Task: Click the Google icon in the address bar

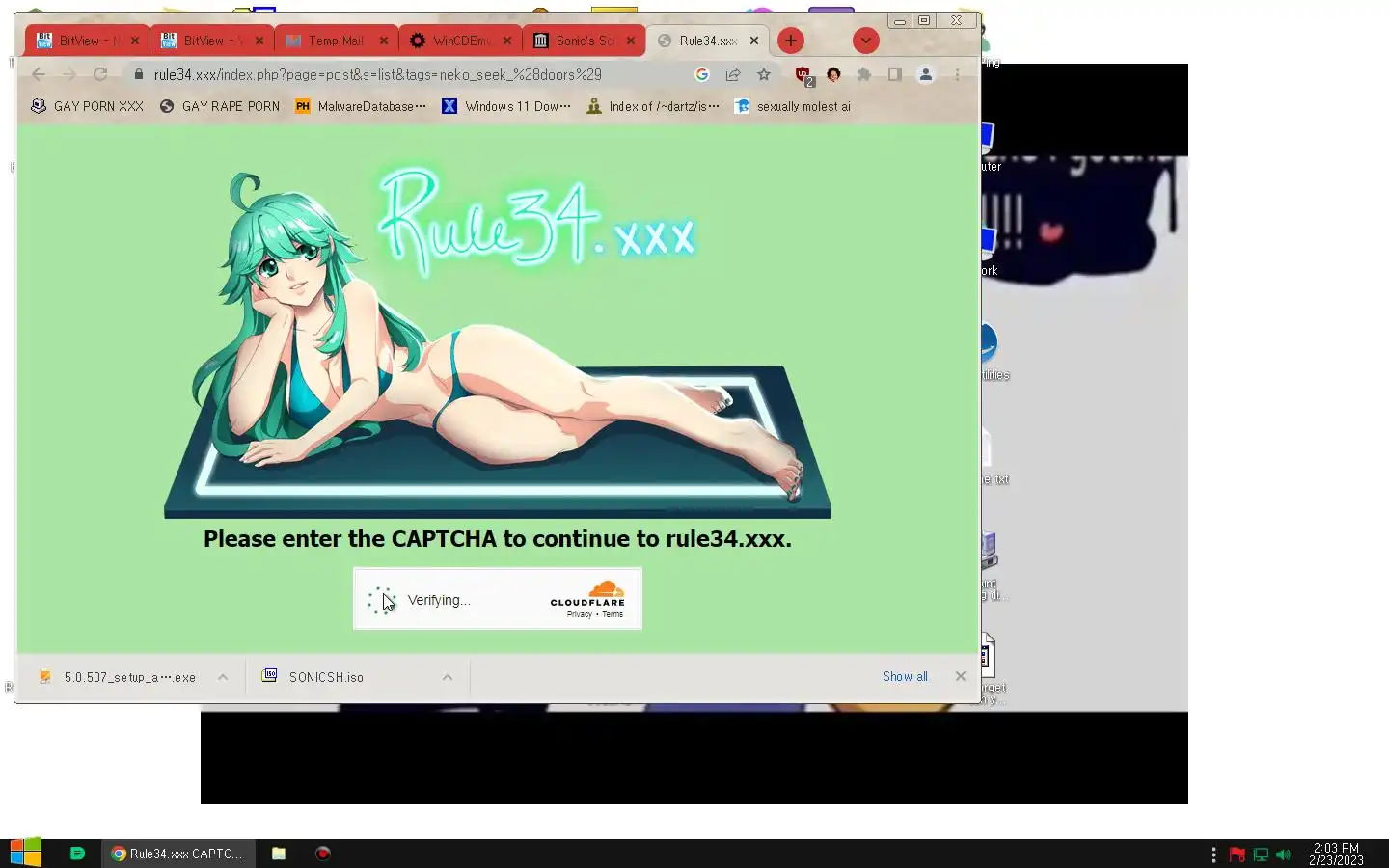Action: point(702,74)
